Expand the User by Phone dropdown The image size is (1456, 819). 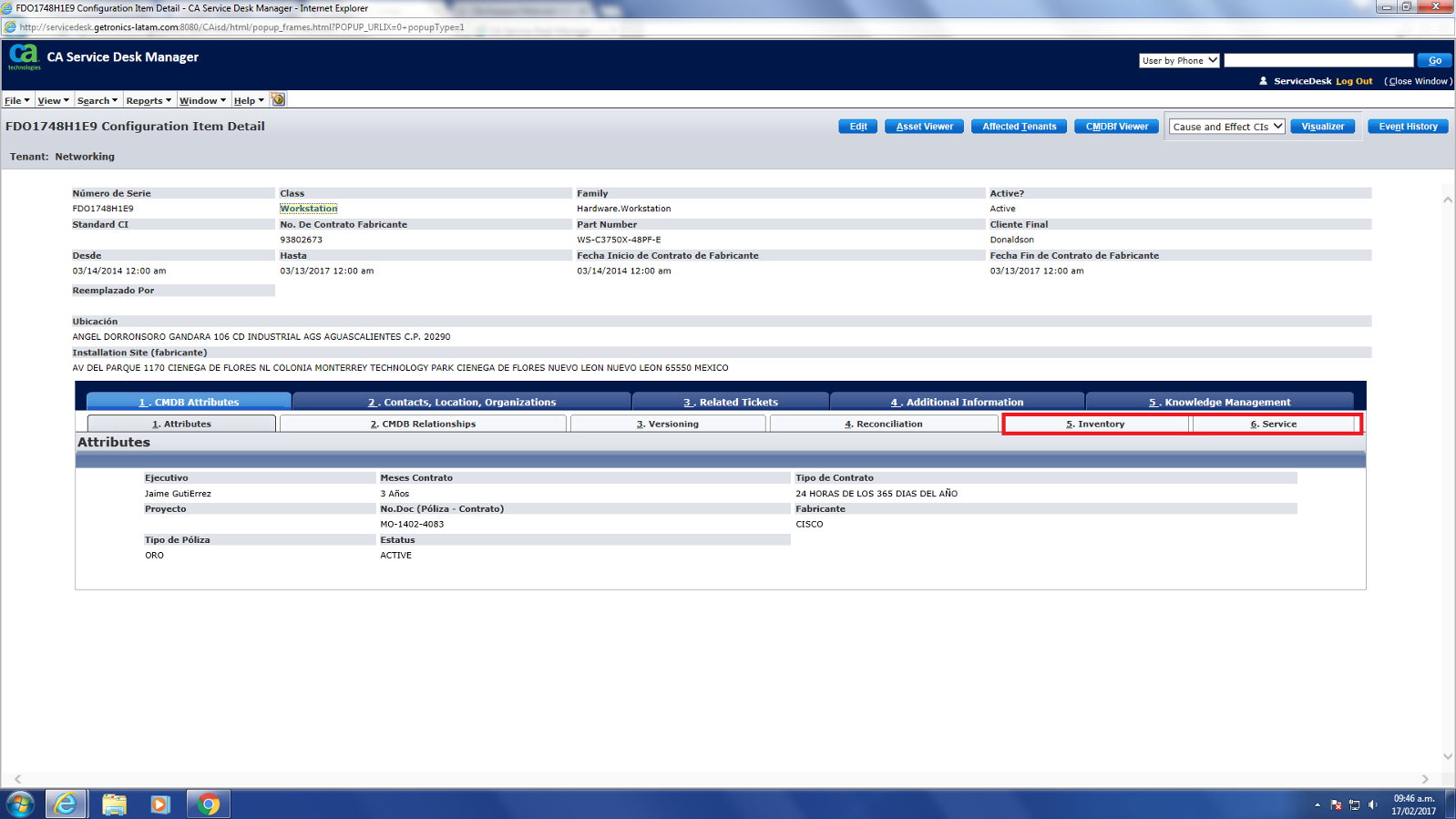coord(1179,60)
